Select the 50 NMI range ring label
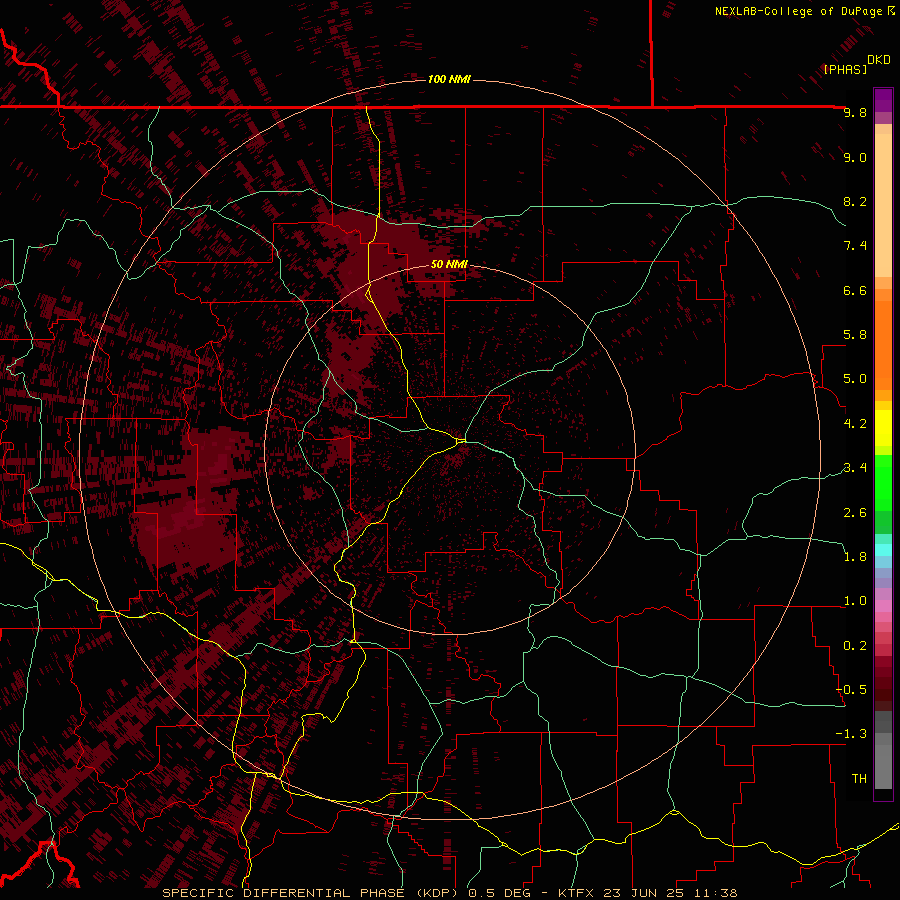Screen dimensions: 900x900 click(449, 264)
